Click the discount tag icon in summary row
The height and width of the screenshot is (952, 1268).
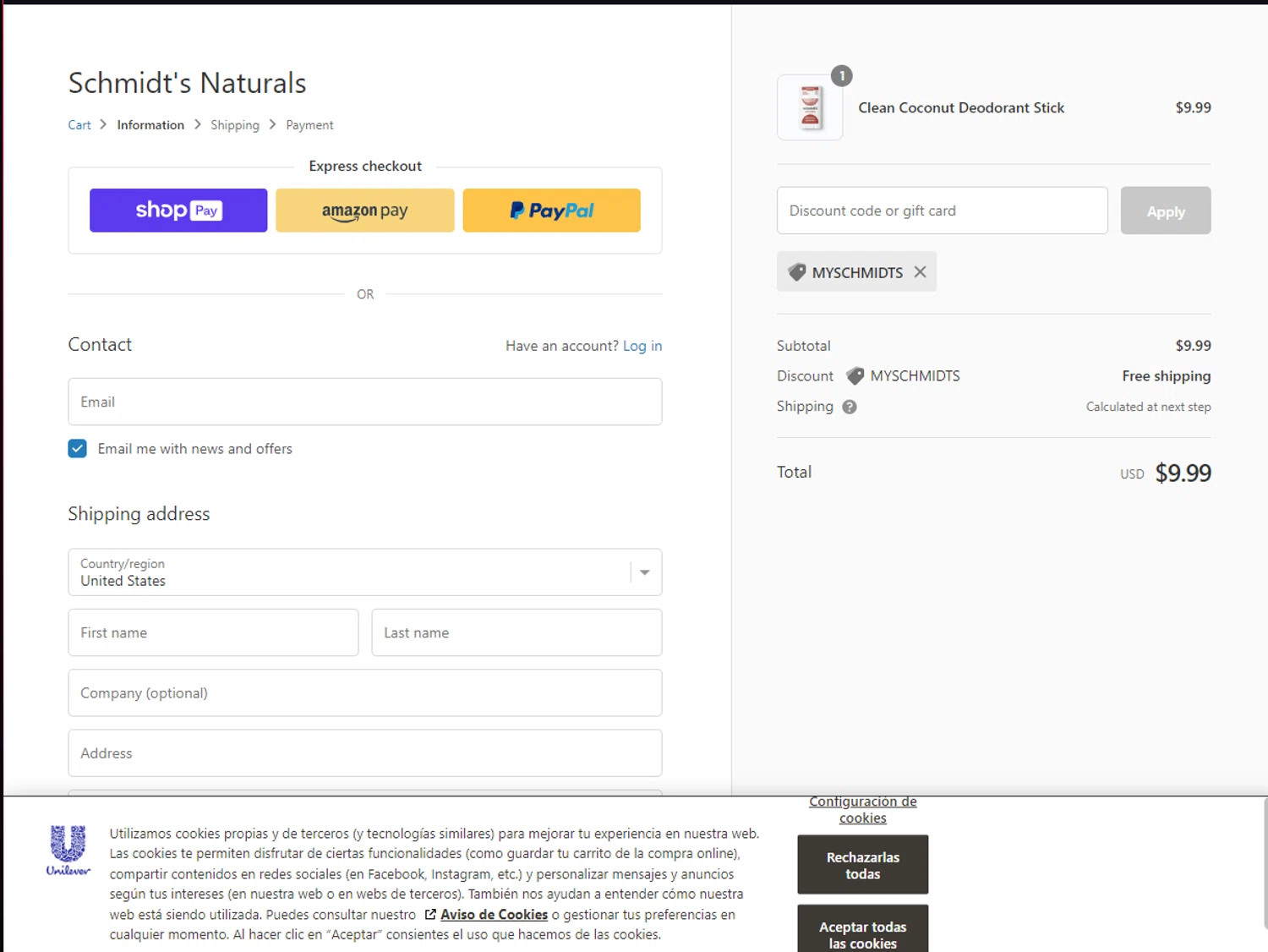(855, 376)
